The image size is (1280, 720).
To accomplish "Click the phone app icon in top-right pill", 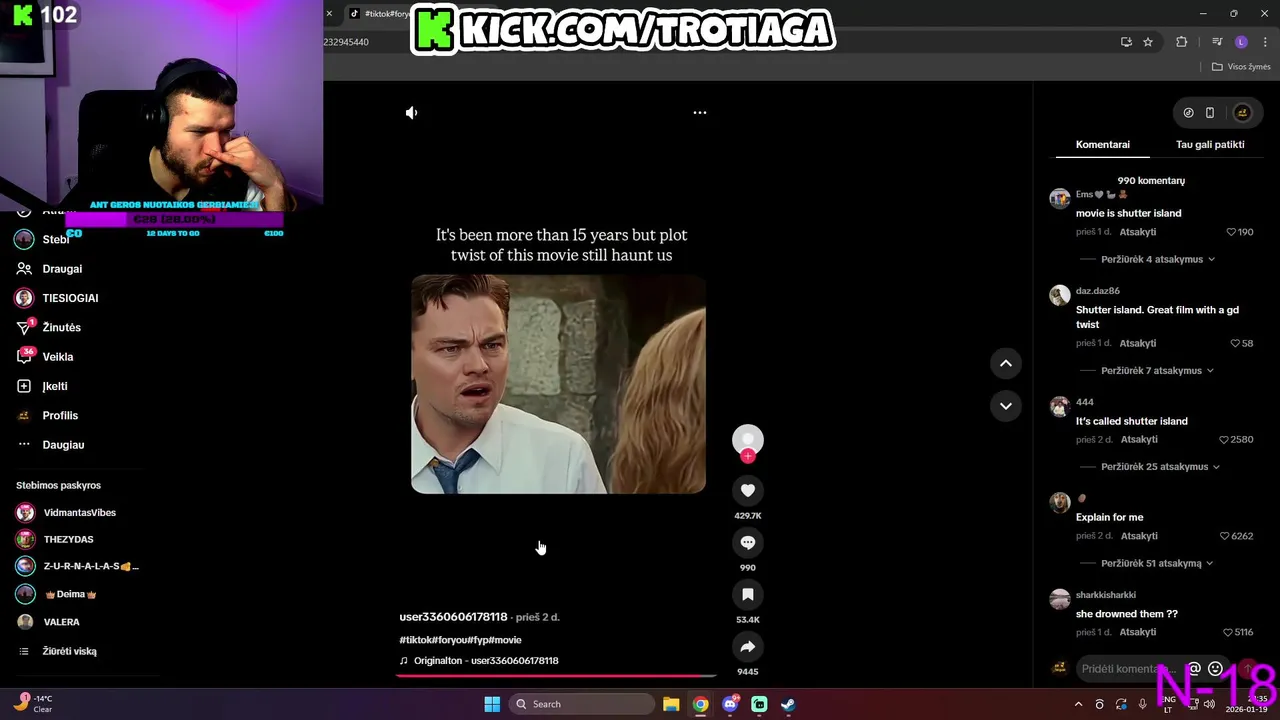I will [1210, 113].
